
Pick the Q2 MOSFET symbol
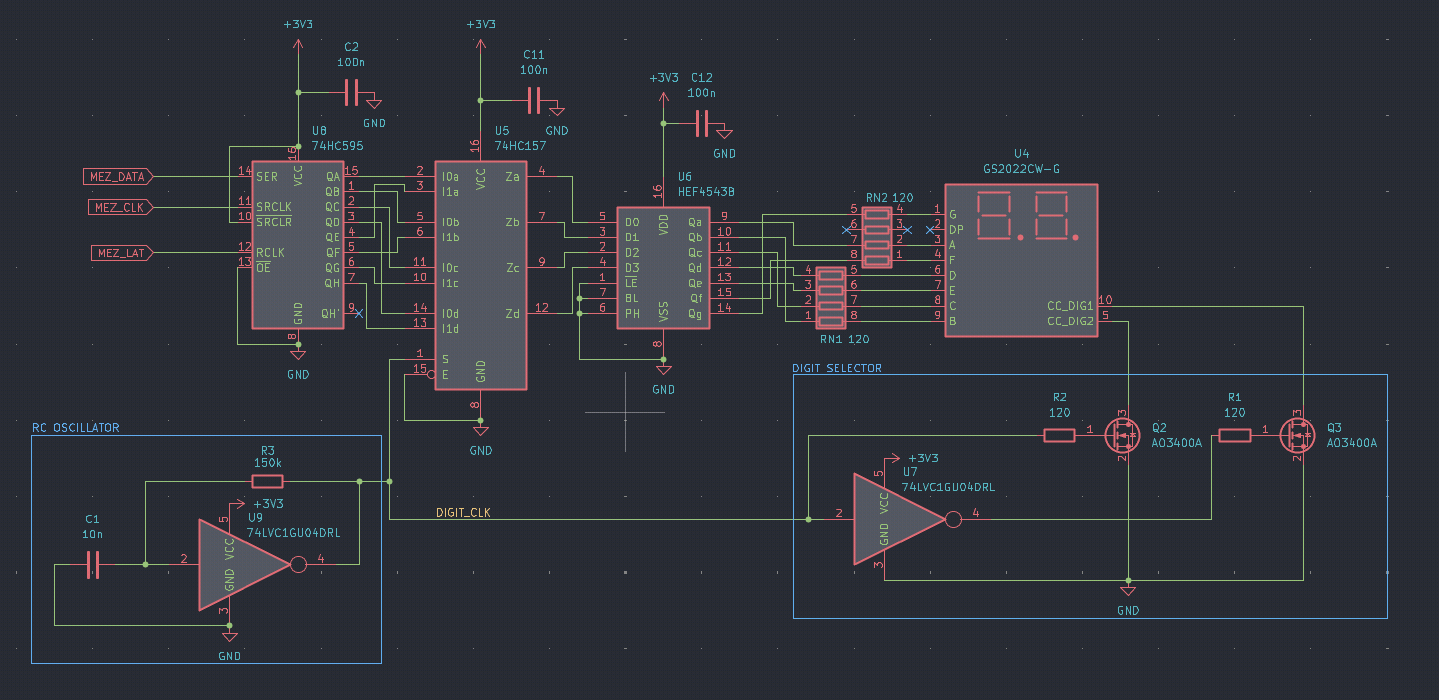pyautogui.click(x=1123, y=435)
